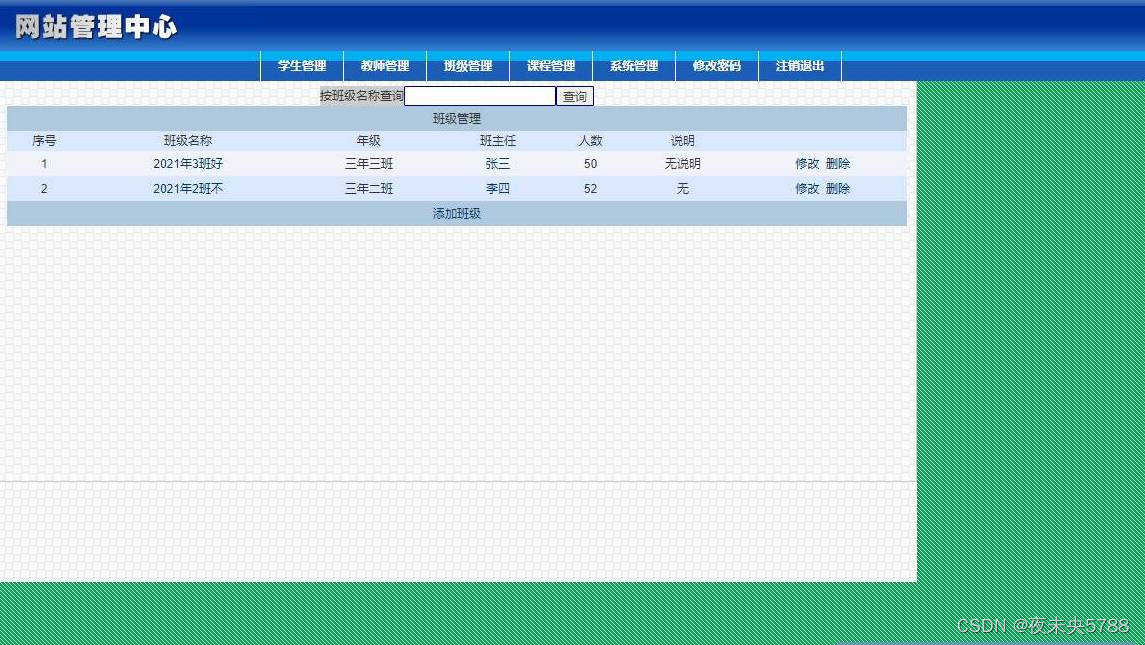Screen dimensions: 1145x645
Task: Select headcount cell 50
Action: coord(590,164)
